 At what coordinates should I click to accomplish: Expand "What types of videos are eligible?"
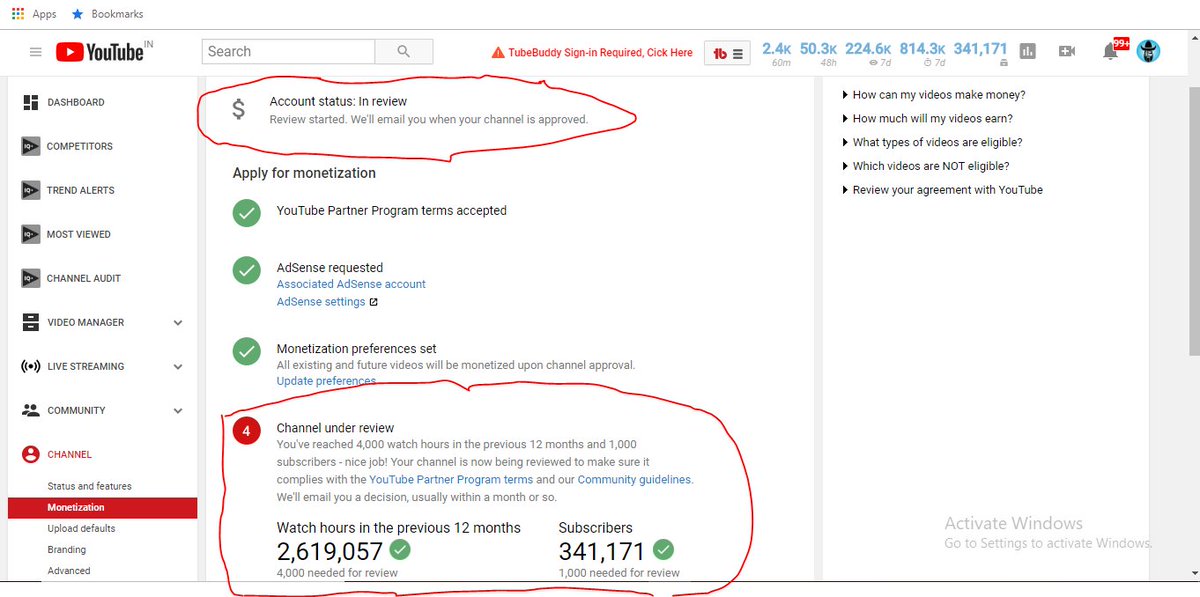pyautogui.click(x=933, y=142)
